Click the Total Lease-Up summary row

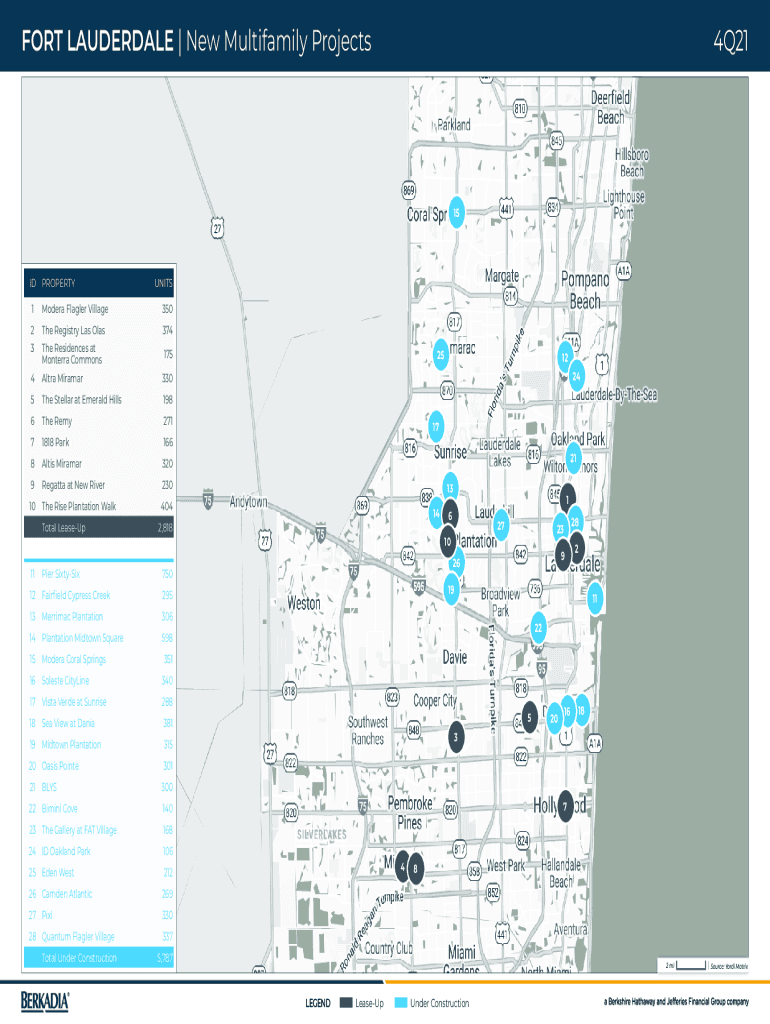(x=99, y=527)
